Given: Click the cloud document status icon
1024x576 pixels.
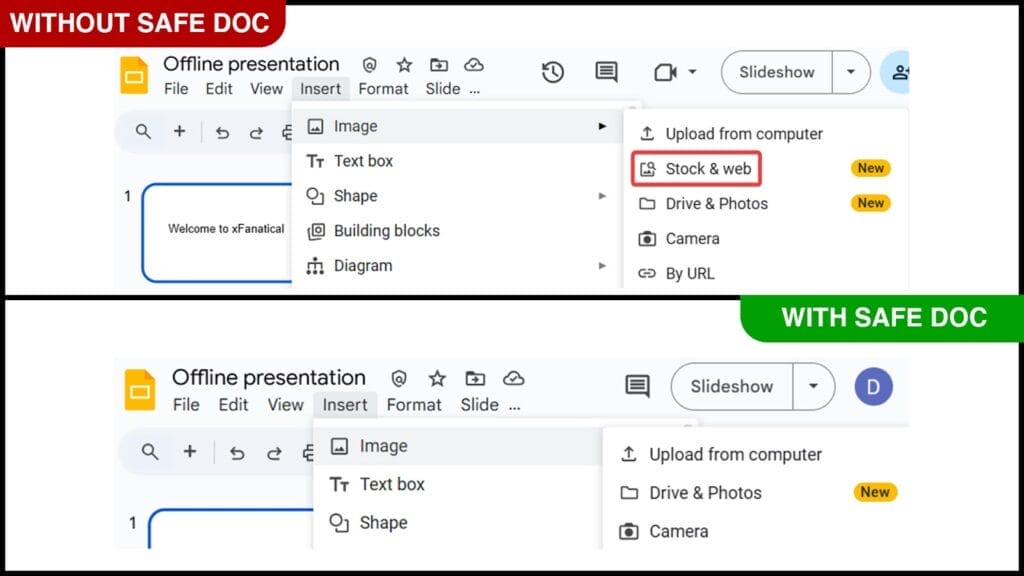Looking at the screenshot, I should pos(474,63).
